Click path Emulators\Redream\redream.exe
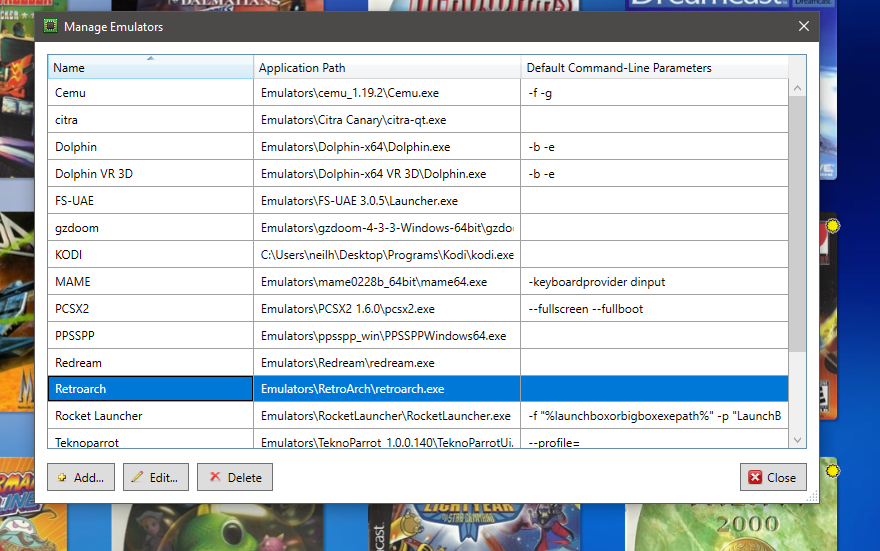 click(347, 362)
